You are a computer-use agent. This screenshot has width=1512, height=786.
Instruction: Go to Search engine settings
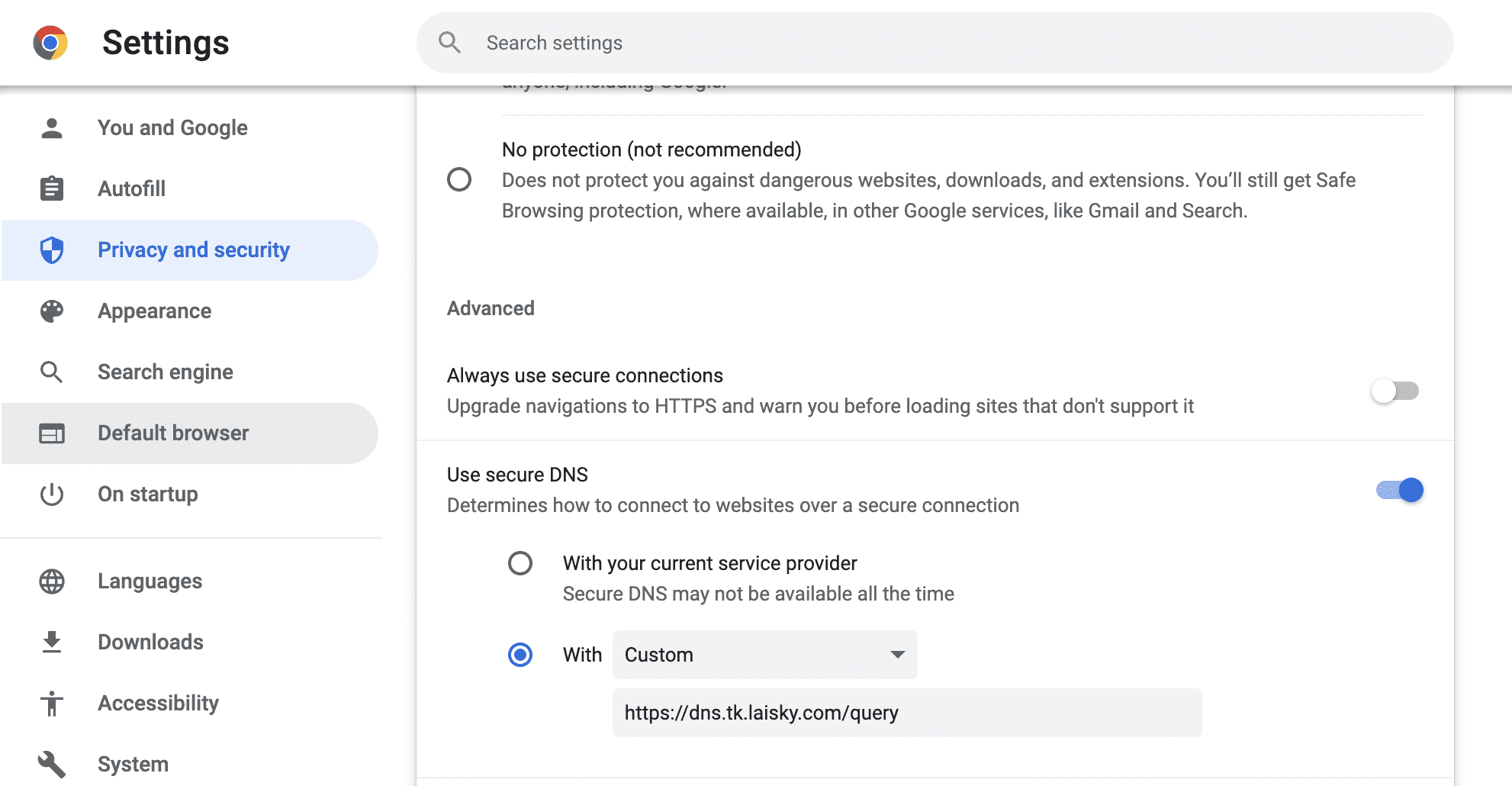(x=166, y=372)
